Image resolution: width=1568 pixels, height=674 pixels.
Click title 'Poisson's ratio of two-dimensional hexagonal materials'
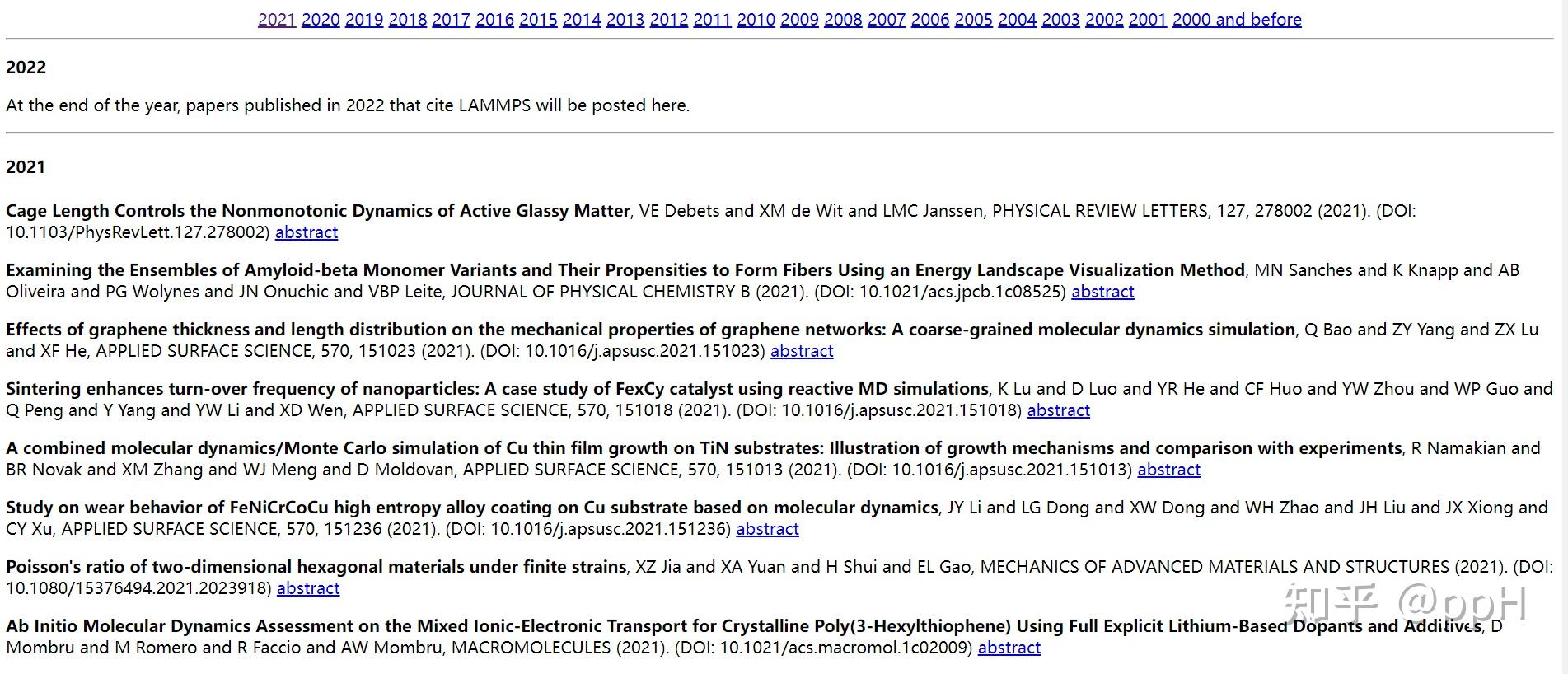[x=316, y=567]
